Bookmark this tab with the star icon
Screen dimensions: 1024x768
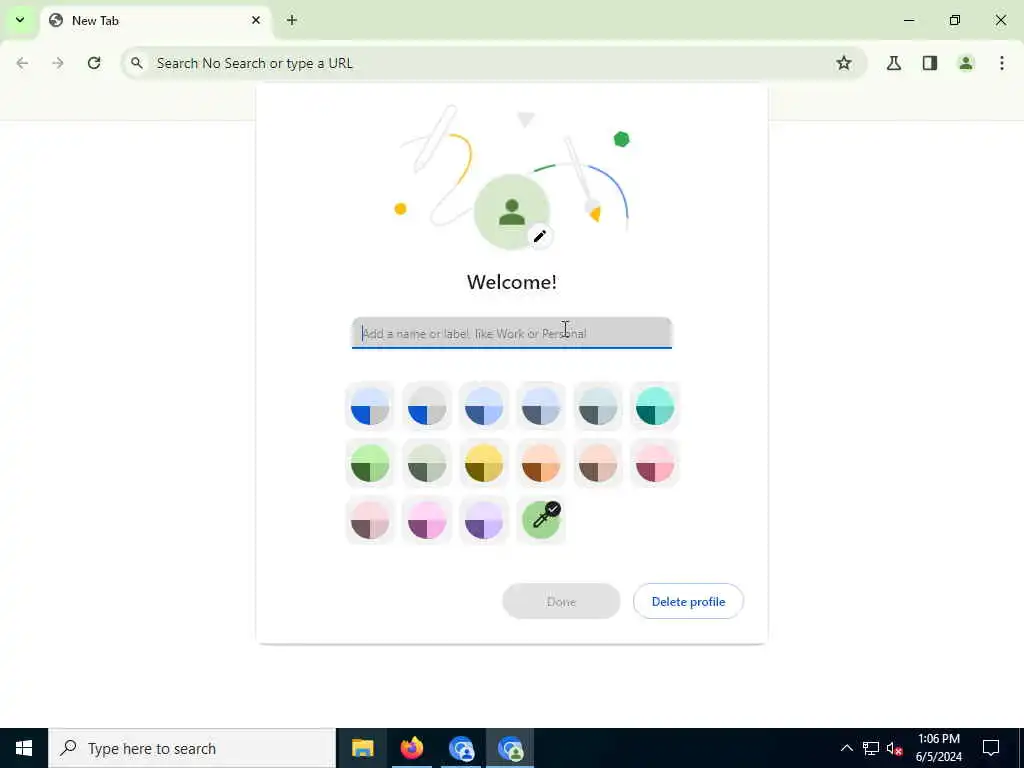click(x=844, y=63)
